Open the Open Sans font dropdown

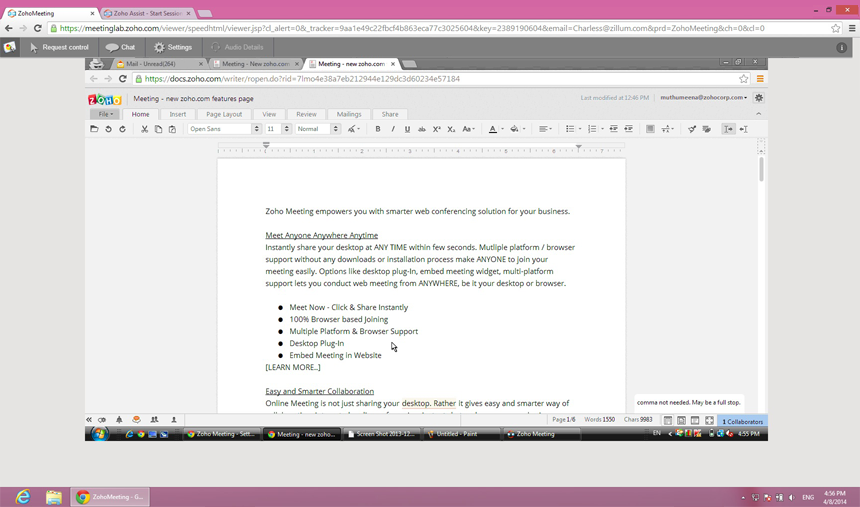(x=224, y=129)
